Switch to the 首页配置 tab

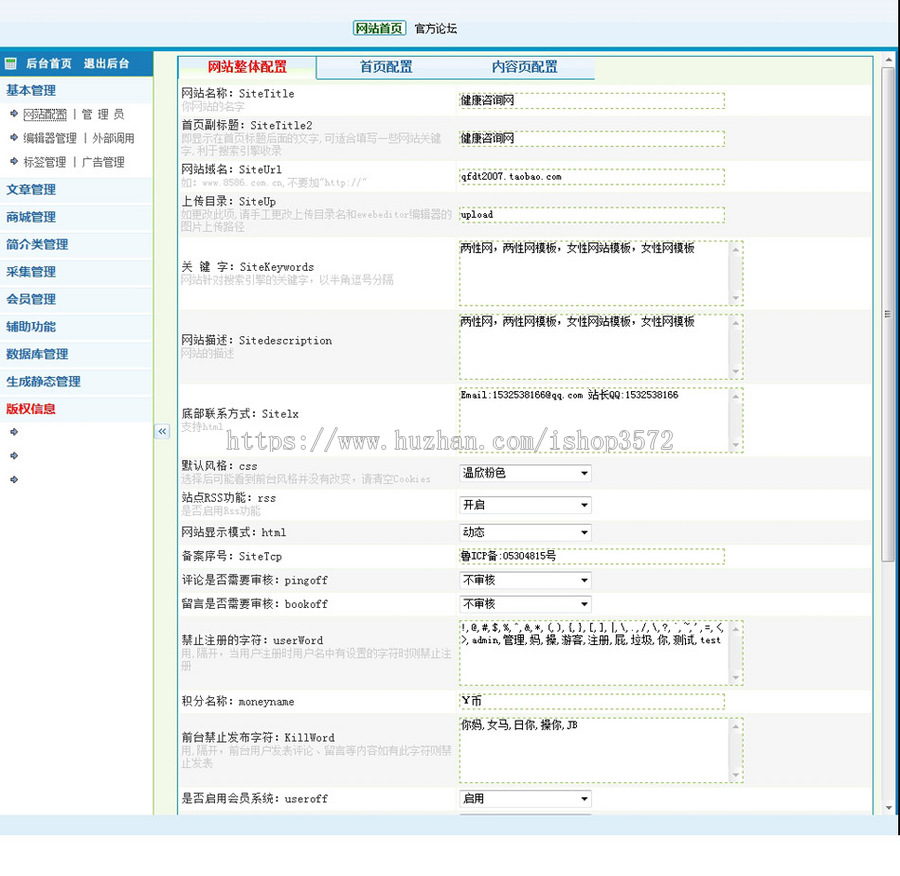click(x=386, y=68)
